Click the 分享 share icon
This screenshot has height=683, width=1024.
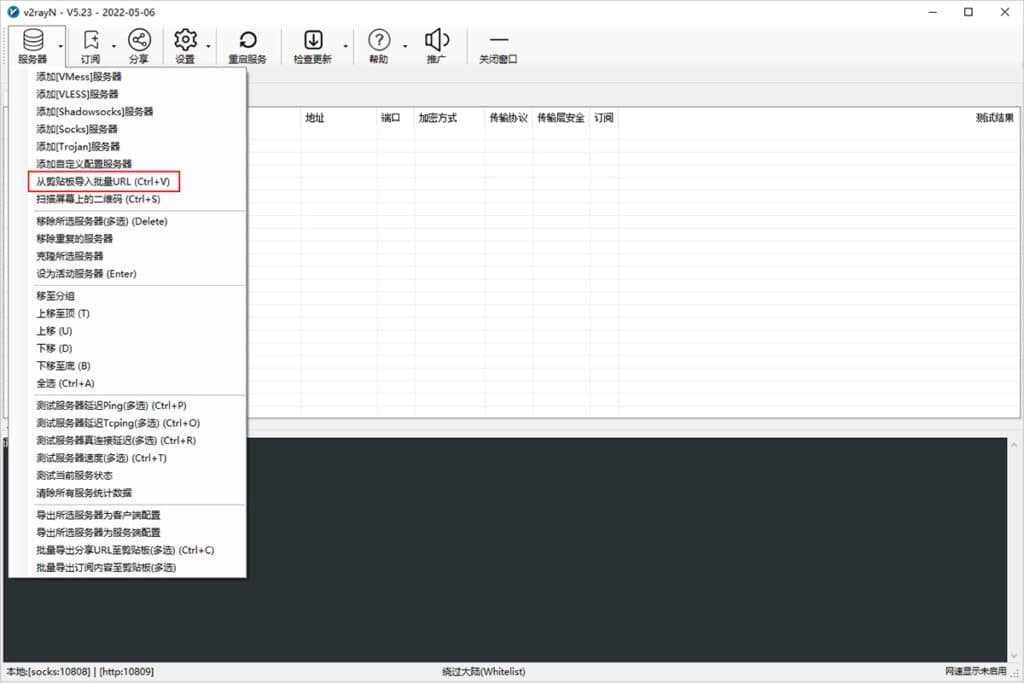(139, 41)
